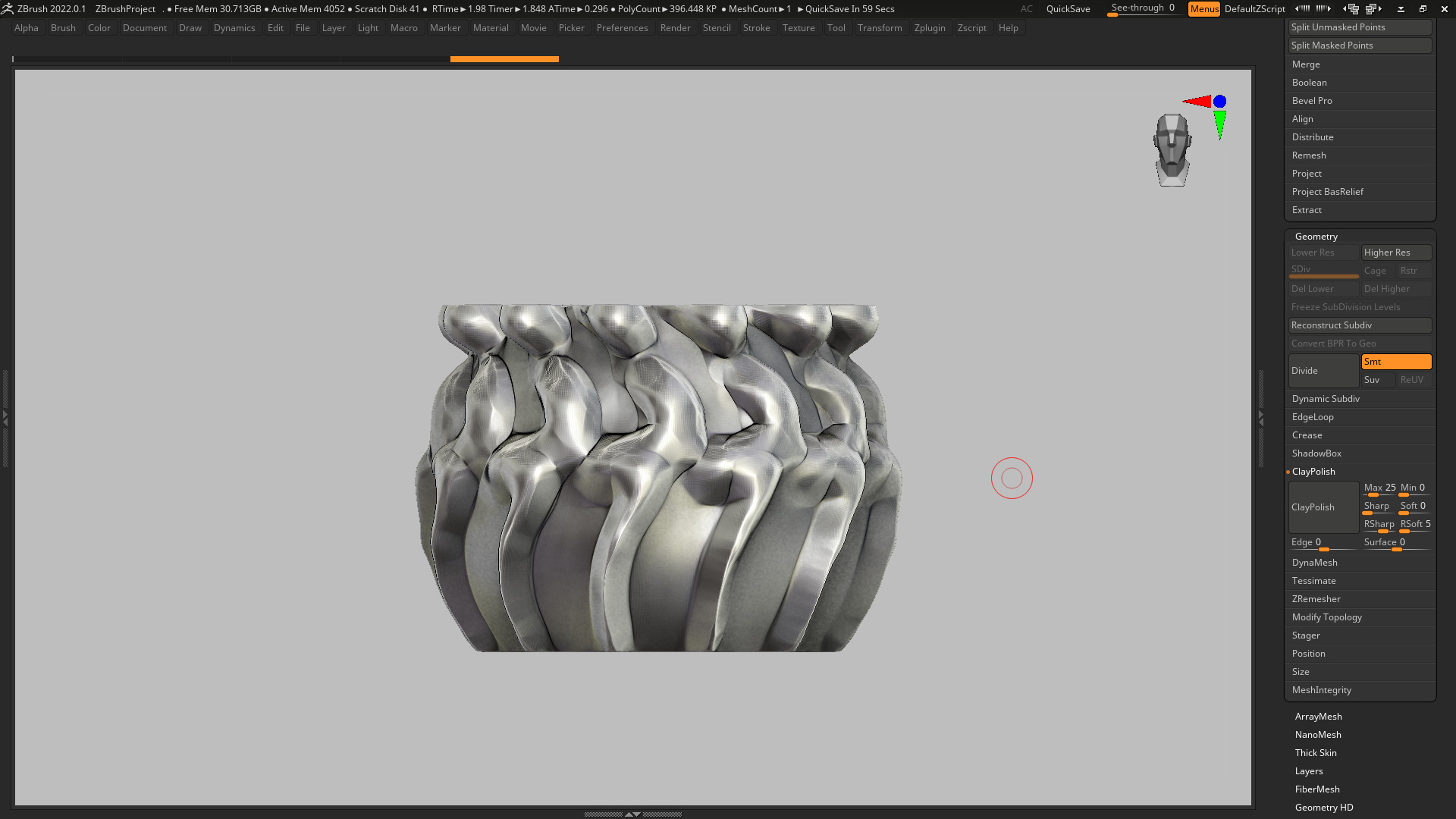The width and height of the screenshot is (1456, 819).
Task: Open the Tool menu
Action: (x=836, y=28)
